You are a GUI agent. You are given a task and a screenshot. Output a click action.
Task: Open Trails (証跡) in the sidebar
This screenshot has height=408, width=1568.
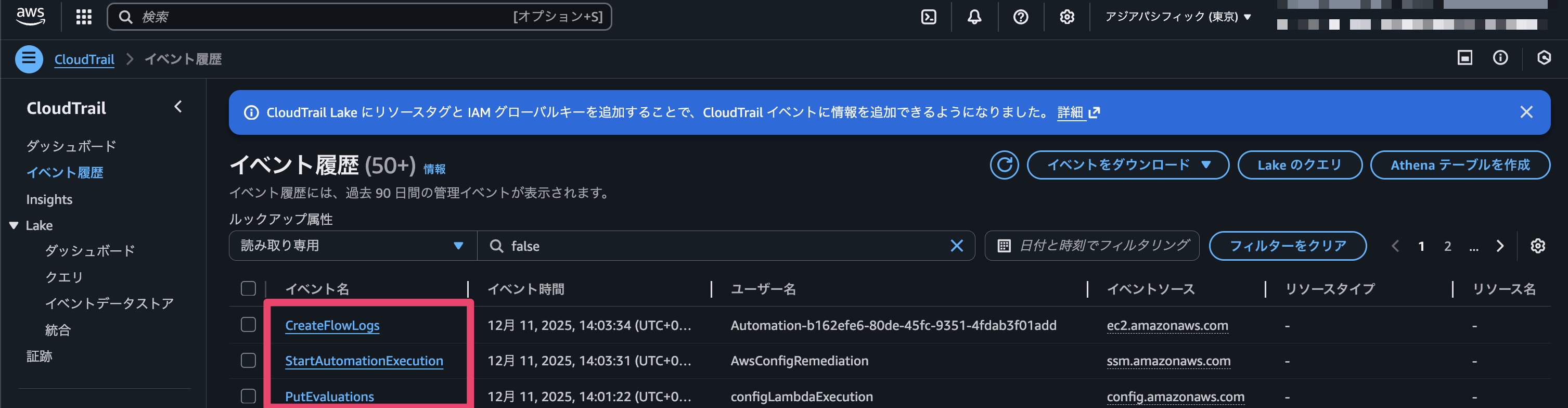tap(39, 356)
